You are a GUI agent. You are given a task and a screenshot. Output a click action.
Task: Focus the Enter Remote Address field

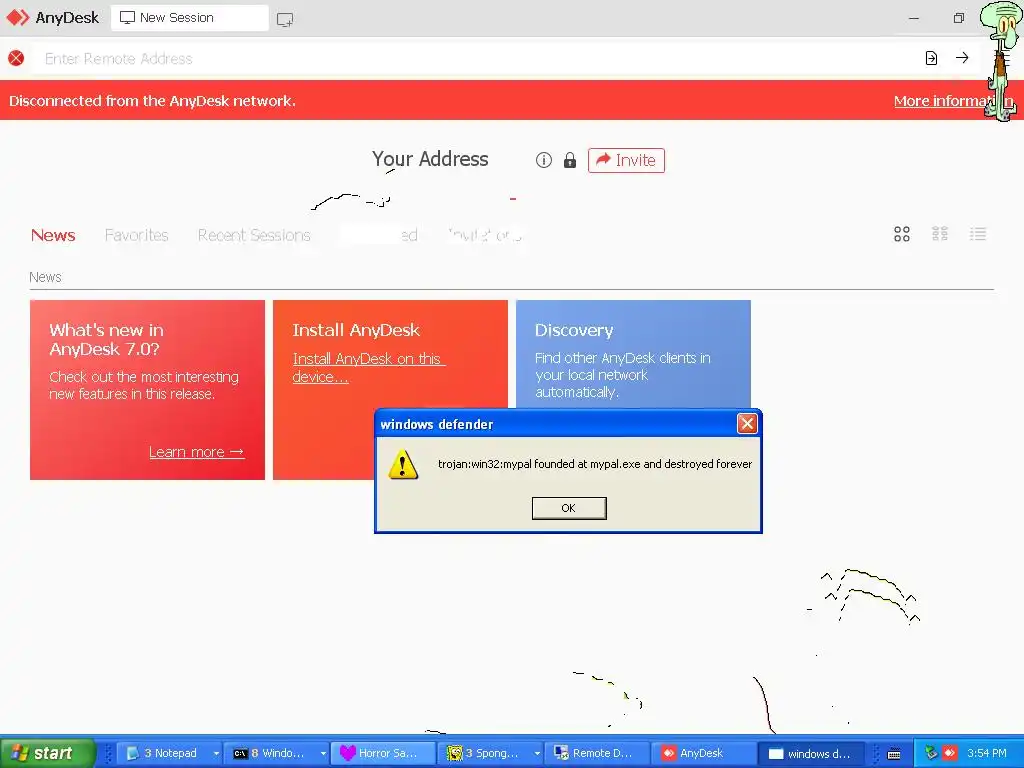click(477, 59)
